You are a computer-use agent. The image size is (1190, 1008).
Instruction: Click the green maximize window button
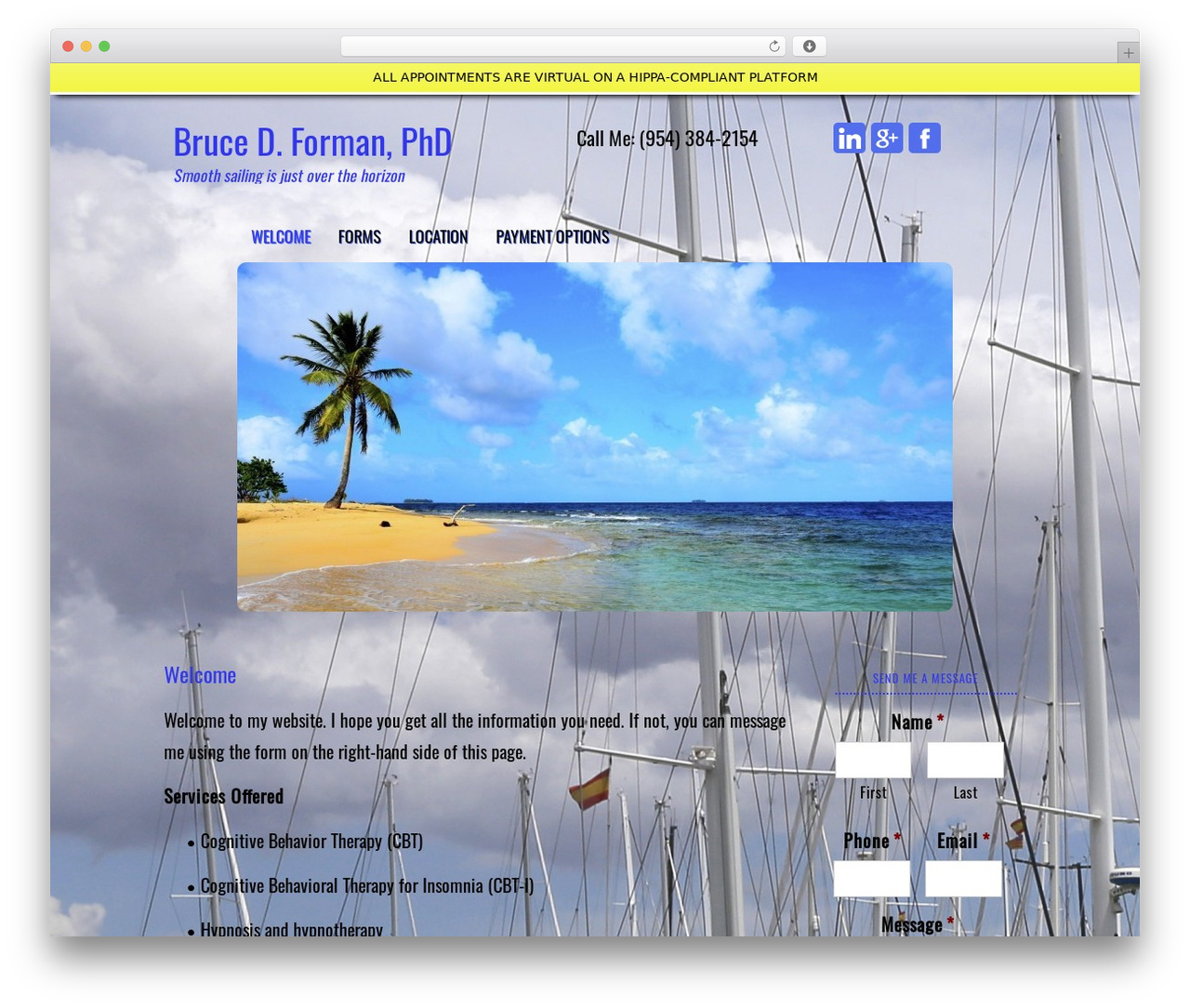104,46
